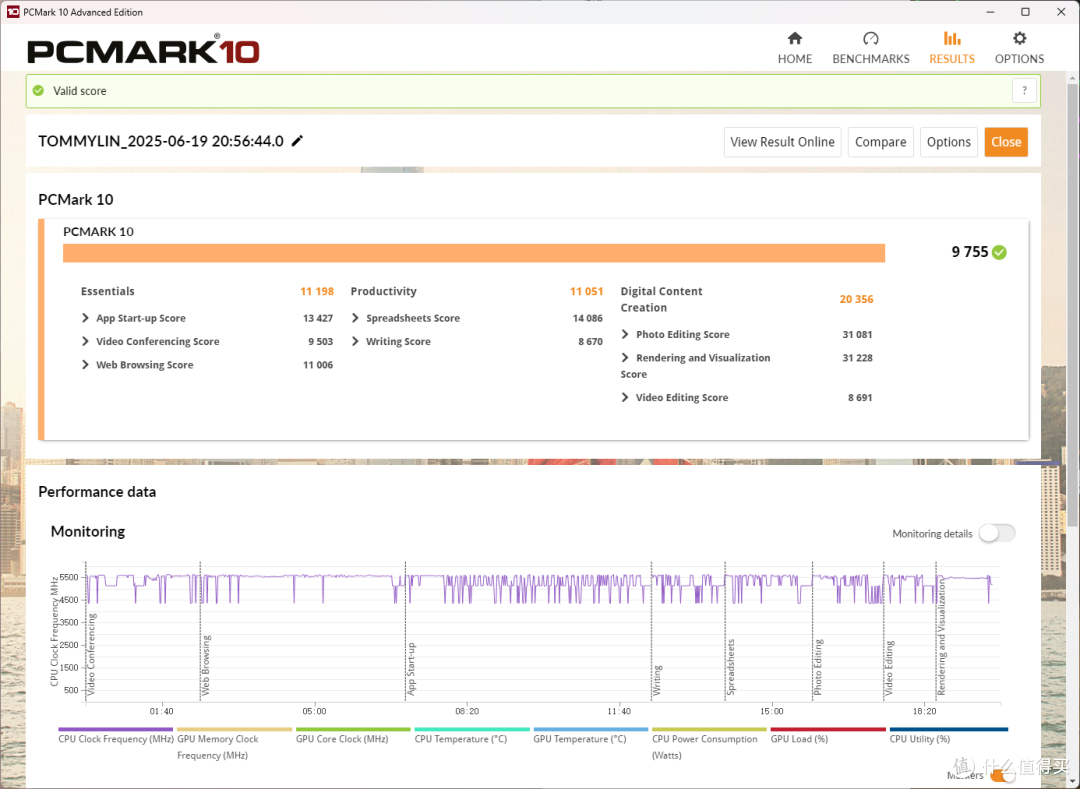Click the Video Editing marker in chart
The width and height of the screenshot is (1080, 789).
coord(889,668)
